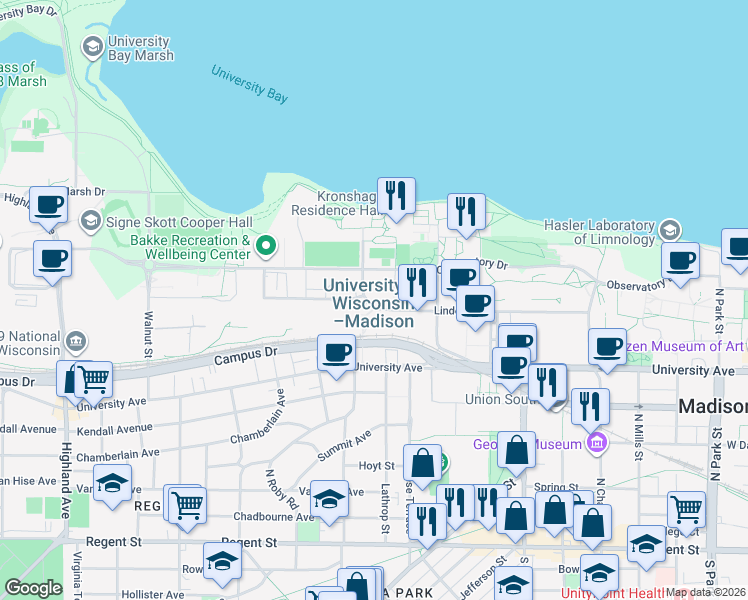
Task: Click the Chadbourne Ave street label
Action: [x=274, y=517]
